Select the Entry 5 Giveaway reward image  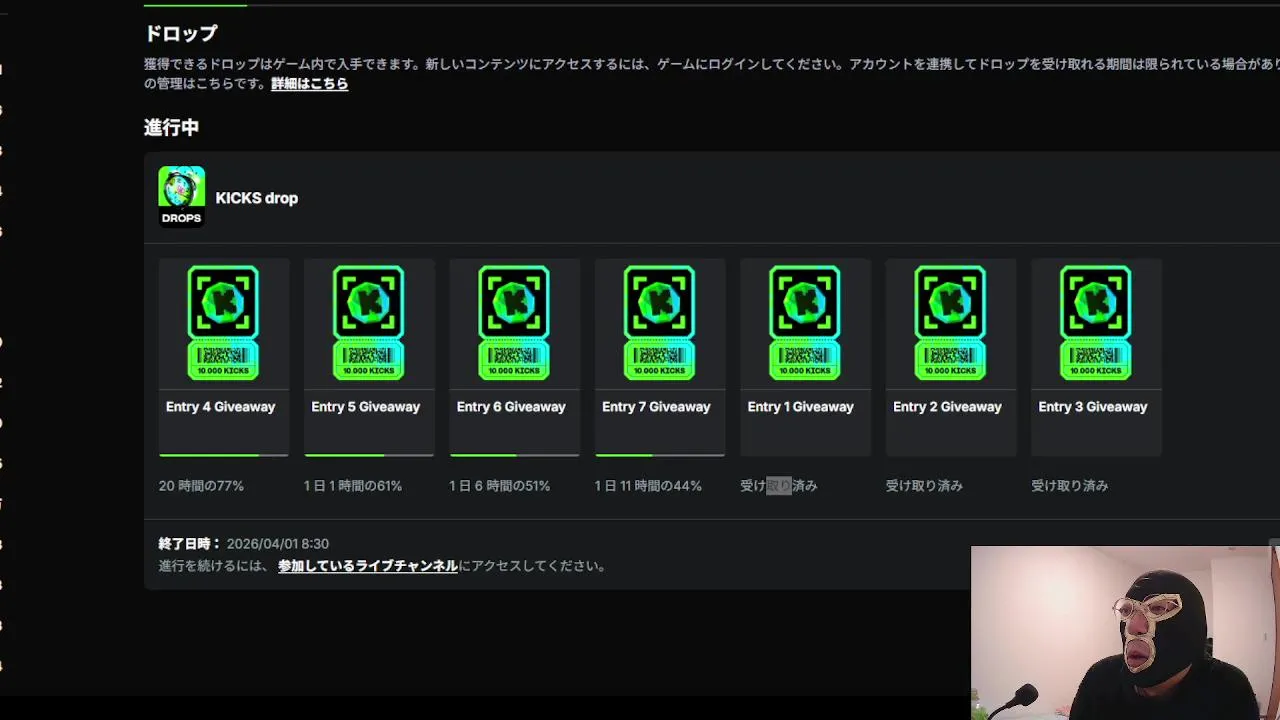(x=369, y=323)
